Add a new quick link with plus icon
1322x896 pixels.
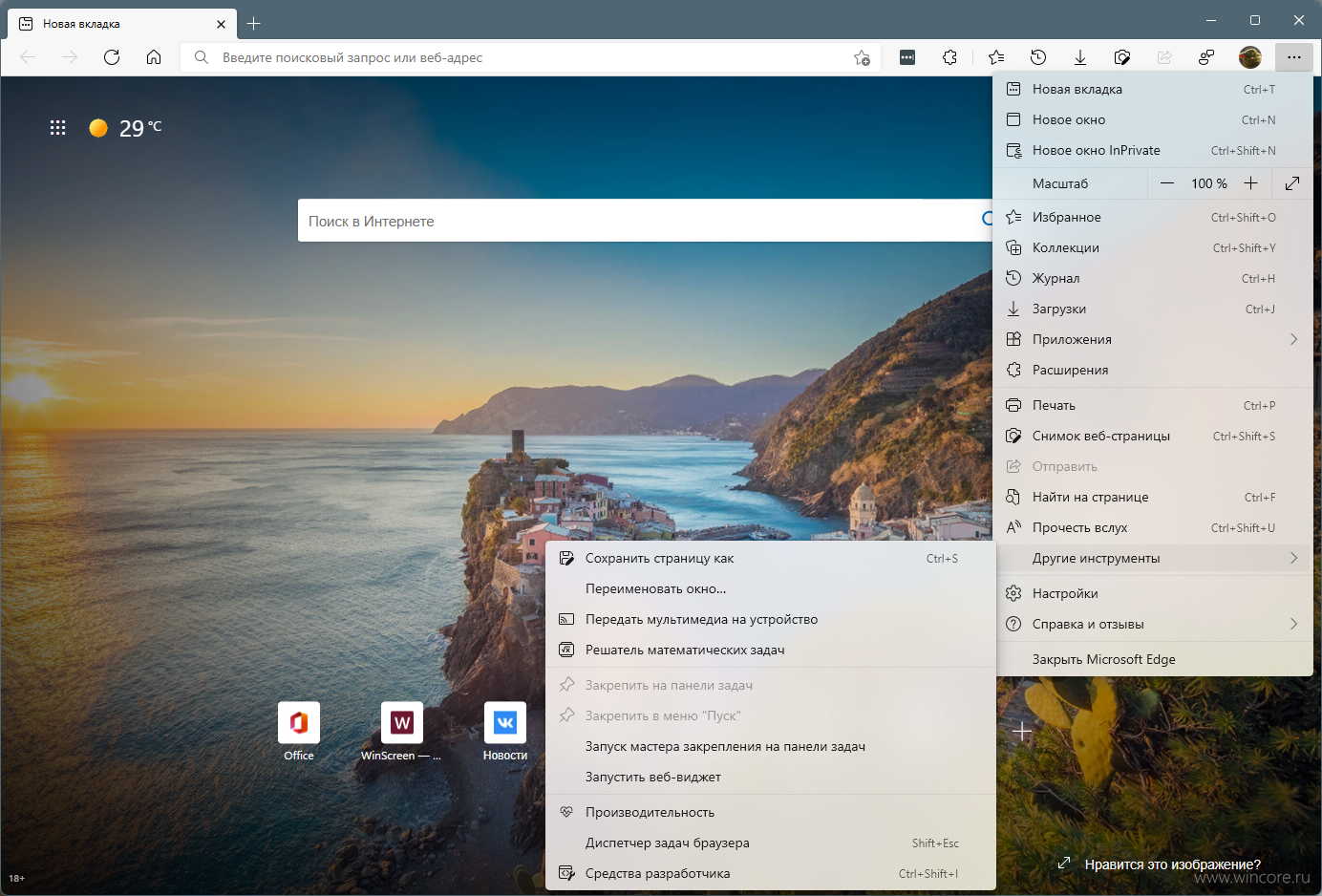tap(1022, 731)
